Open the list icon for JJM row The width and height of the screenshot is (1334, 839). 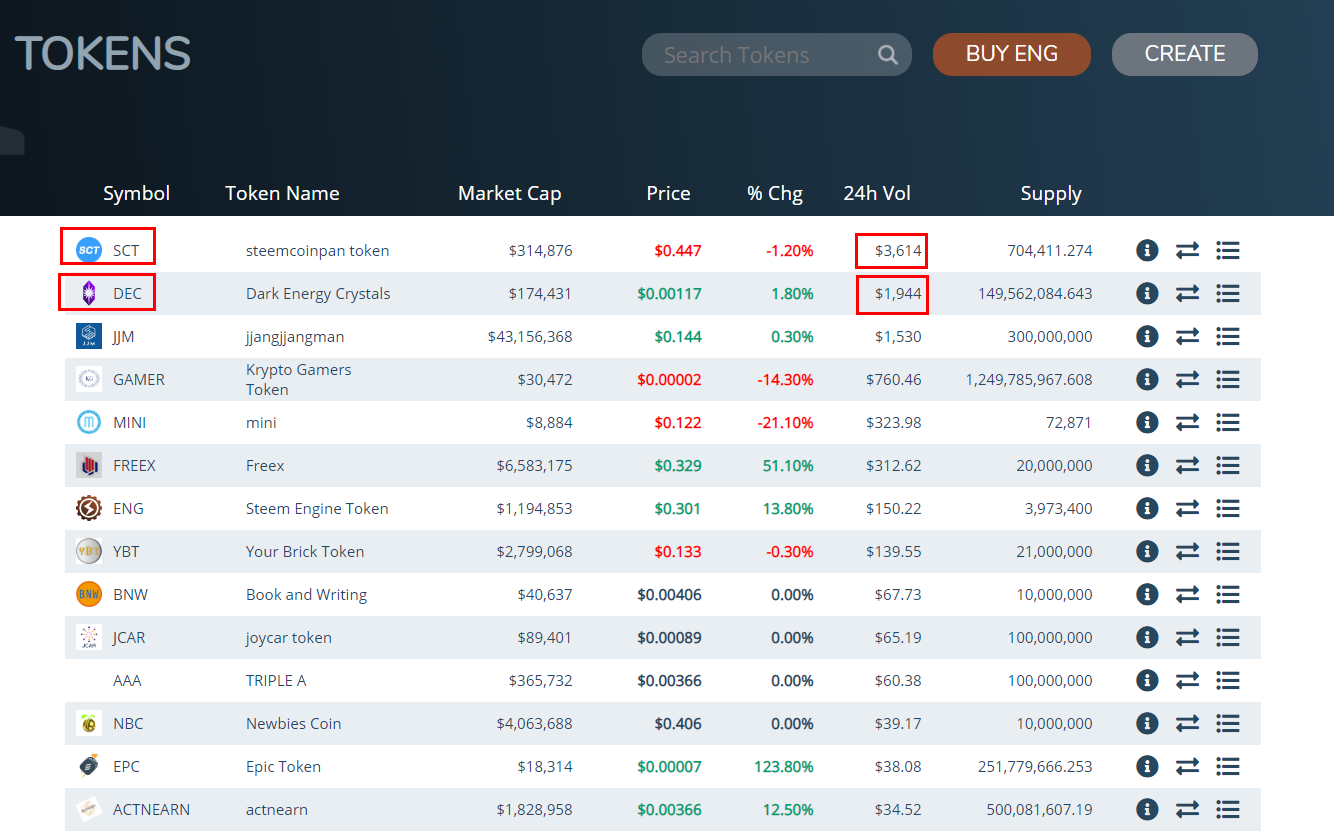[1228, 336]
